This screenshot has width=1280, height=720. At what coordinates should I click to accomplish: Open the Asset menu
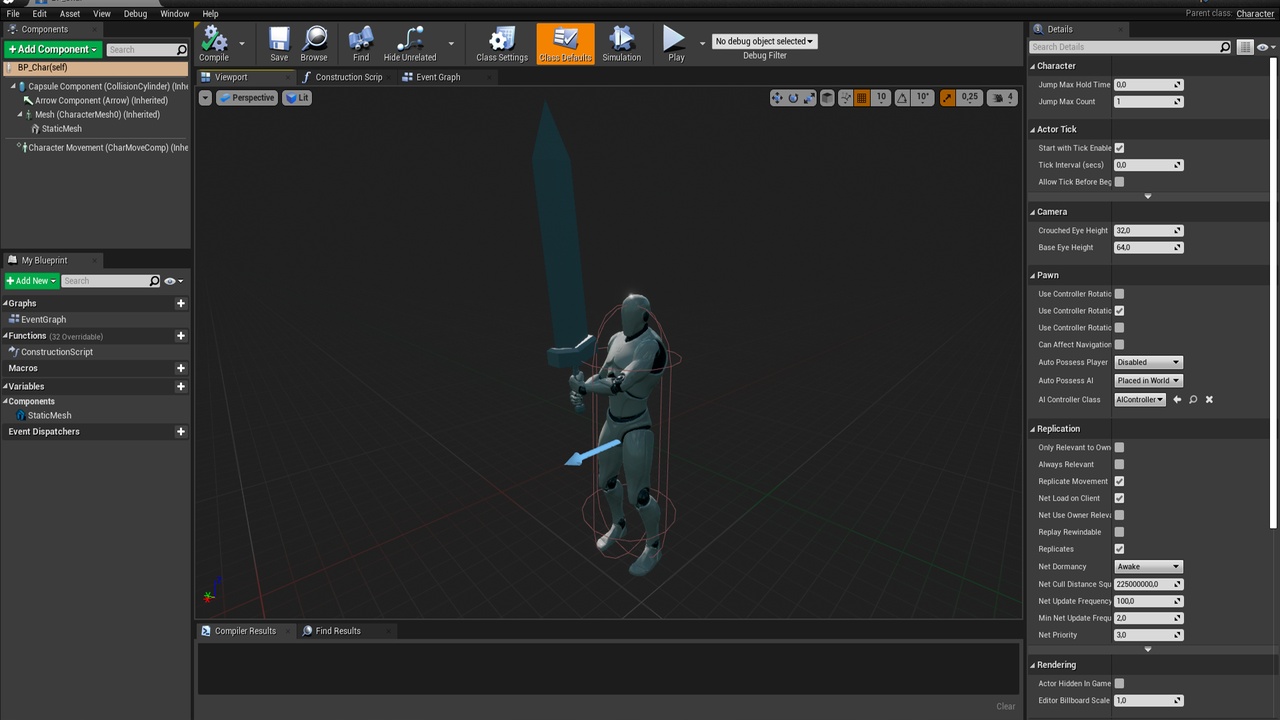tap(70, 14)
